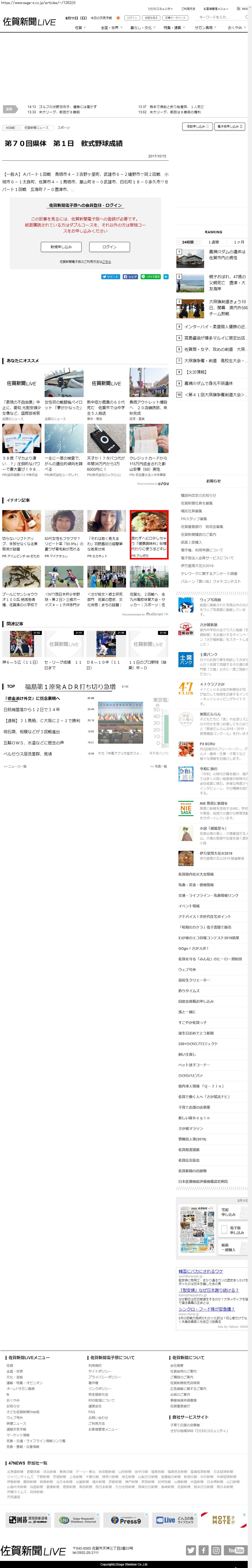The height and width of the screenshot is (1568, 252).
Task: Share article via the Facebook シェア button
Action: (130, 276)
